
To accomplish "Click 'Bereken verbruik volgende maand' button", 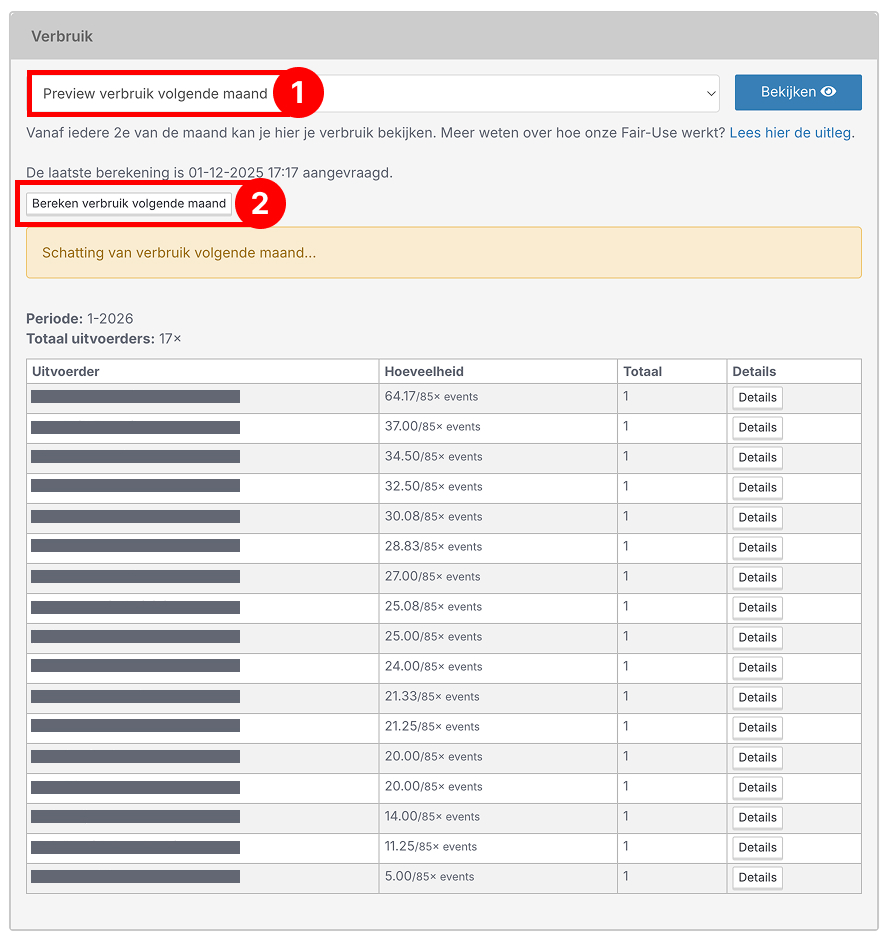I will (x=129, y=204).
